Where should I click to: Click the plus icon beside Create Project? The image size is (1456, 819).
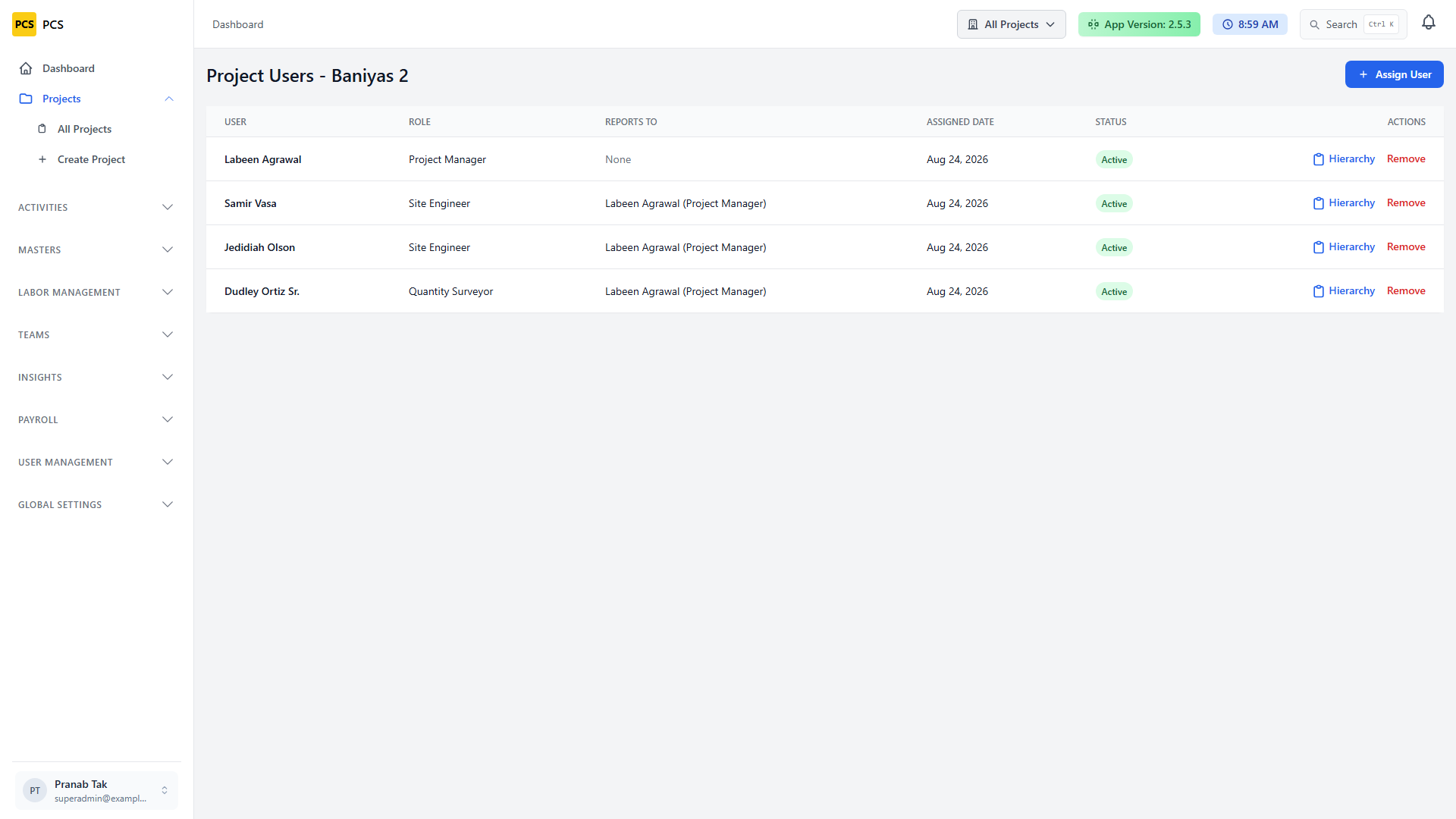42,159
